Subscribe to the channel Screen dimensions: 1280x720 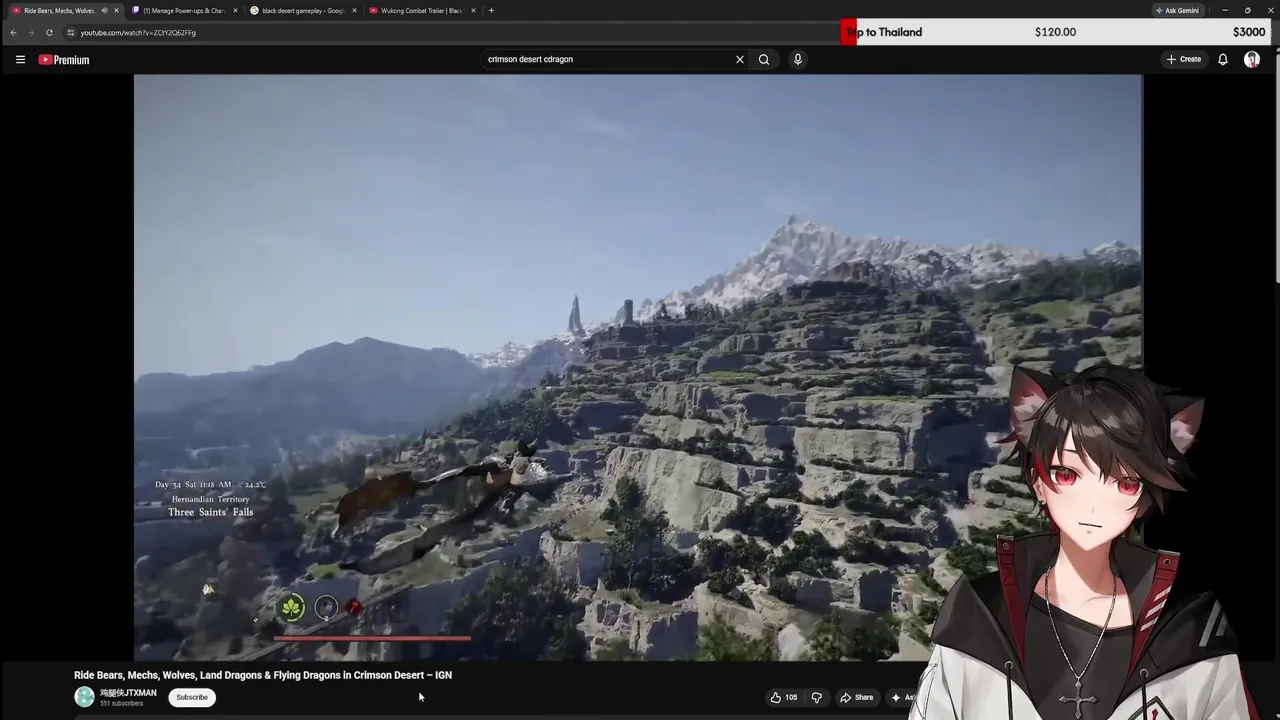(192, 697)
